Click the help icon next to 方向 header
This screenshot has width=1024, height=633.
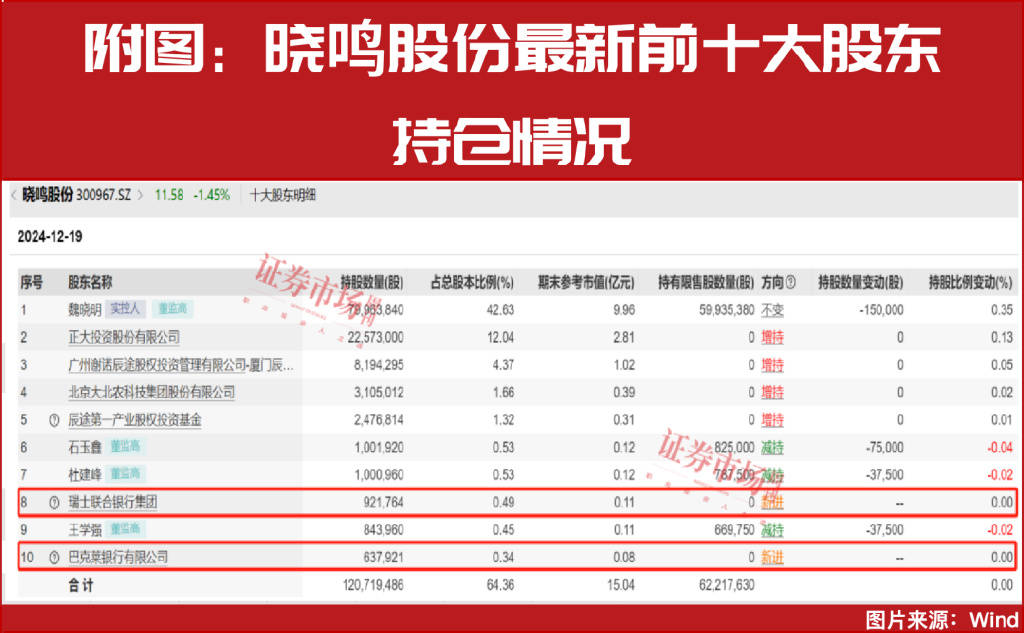(x=791, y=282)
